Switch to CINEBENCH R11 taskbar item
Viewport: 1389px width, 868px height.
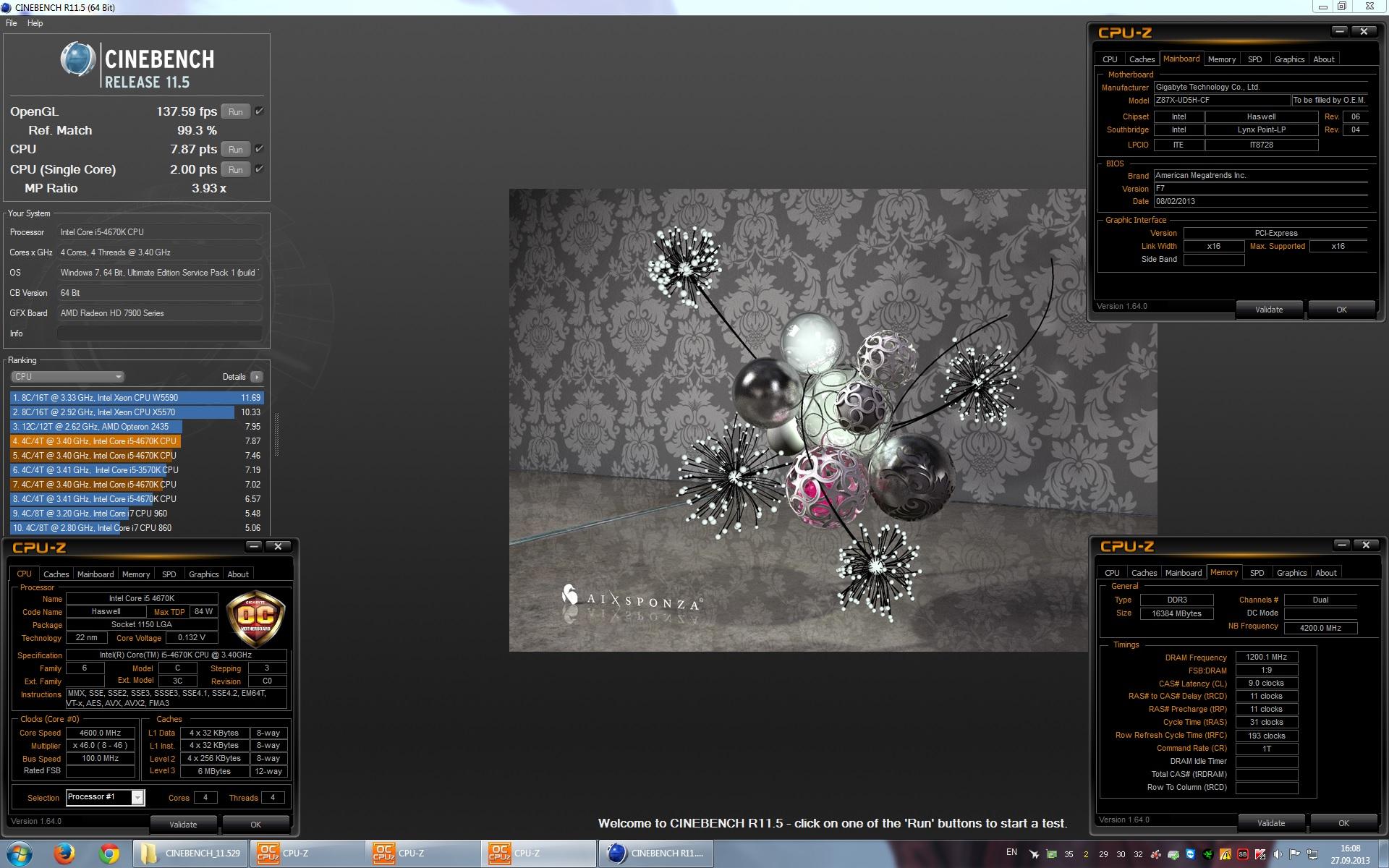pyautogui.click(x=655, y=854)
